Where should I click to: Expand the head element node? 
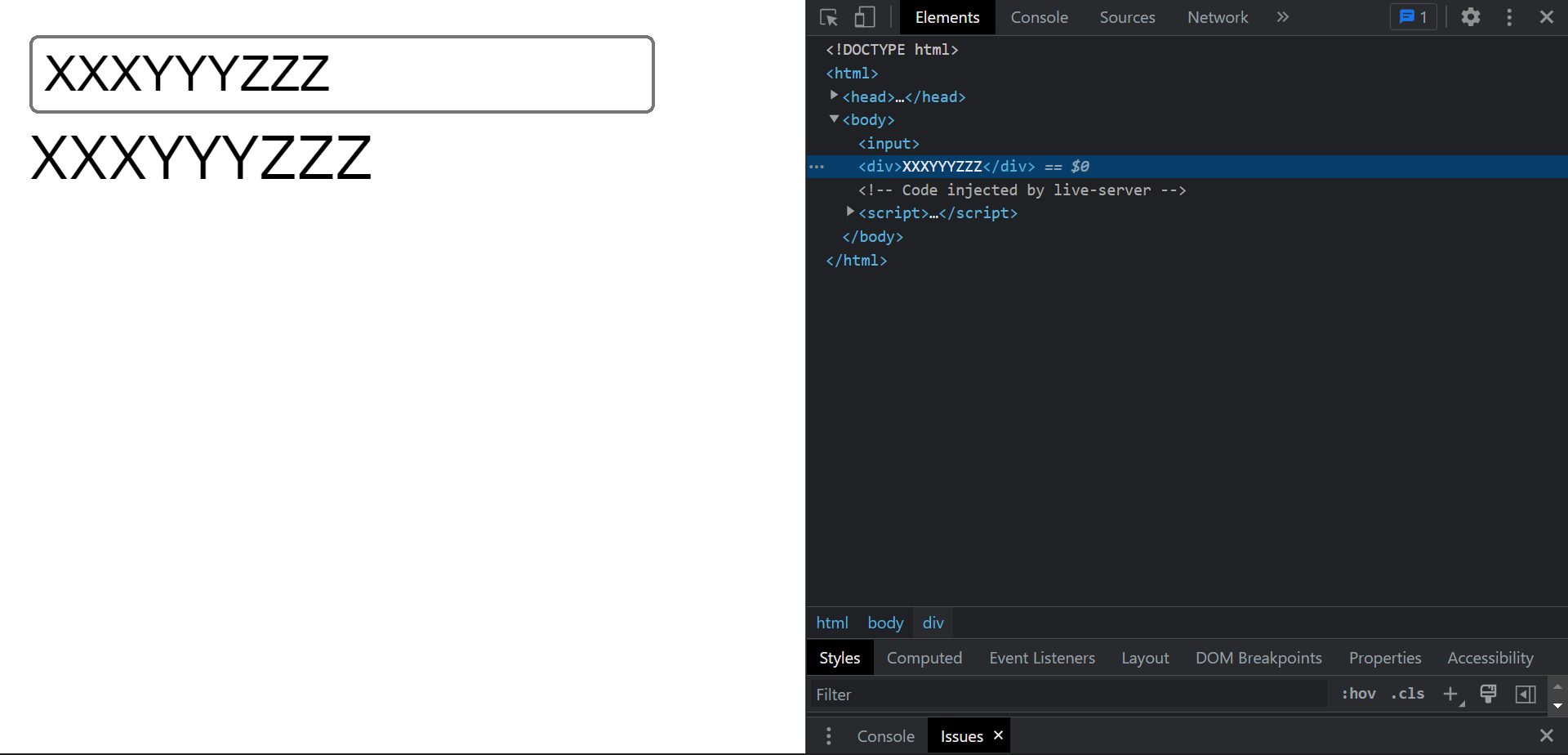click(x=834, y=96)
